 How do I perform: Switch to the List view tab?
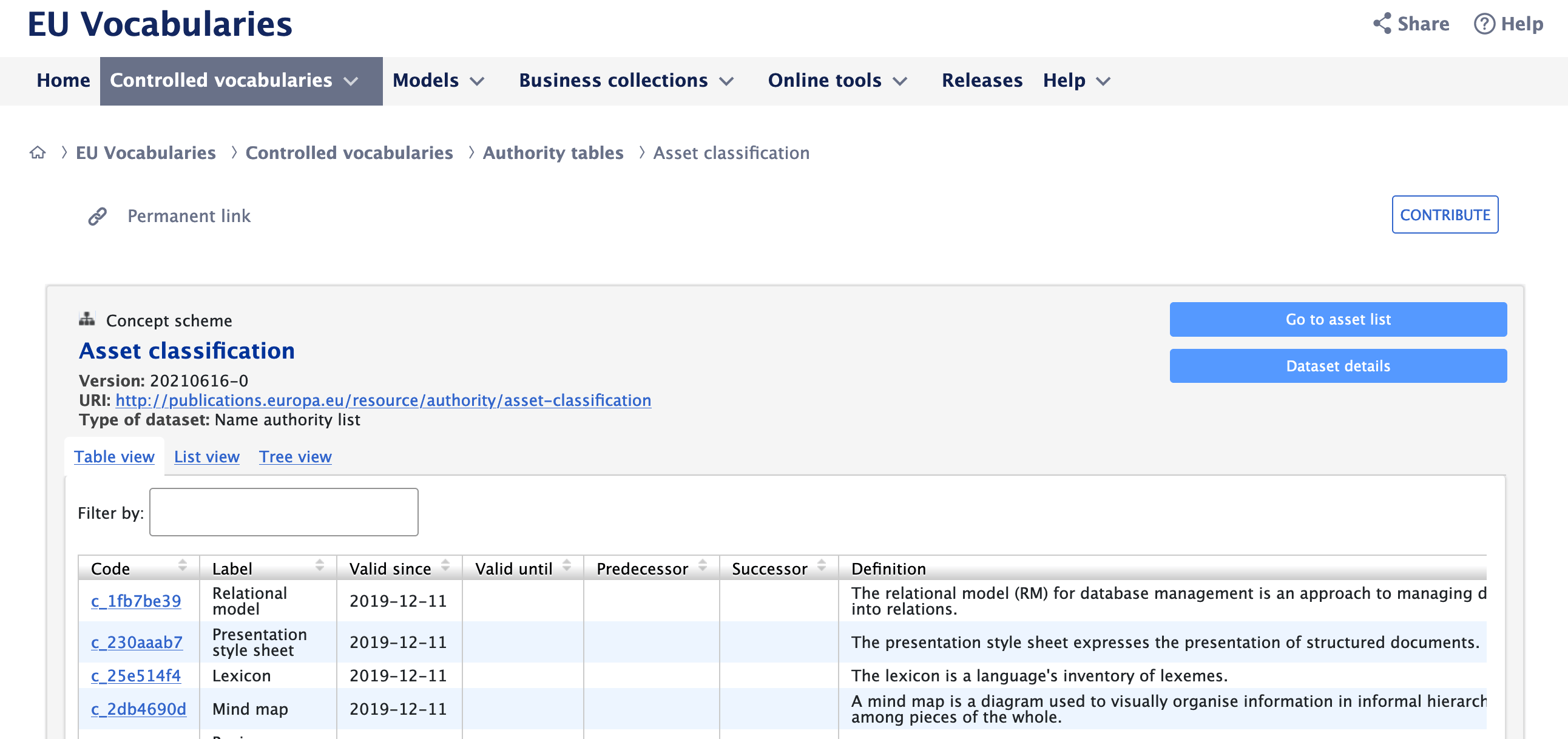[x=206, y=456]
